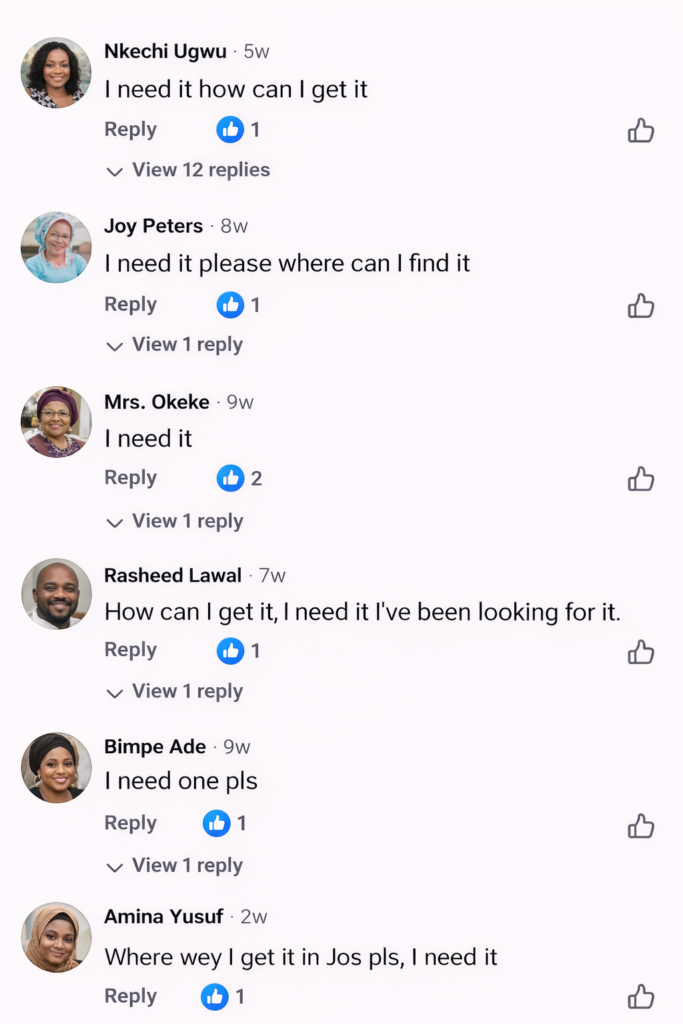
Task: Open Amina Yusuf's profile picture
Action: click(56, 938)
